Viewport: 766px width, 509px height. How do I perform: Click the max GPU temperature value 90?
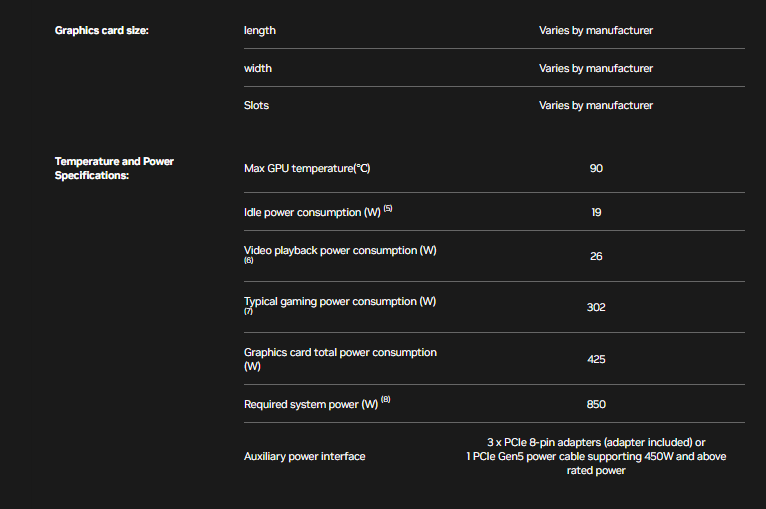pos(596,168)
